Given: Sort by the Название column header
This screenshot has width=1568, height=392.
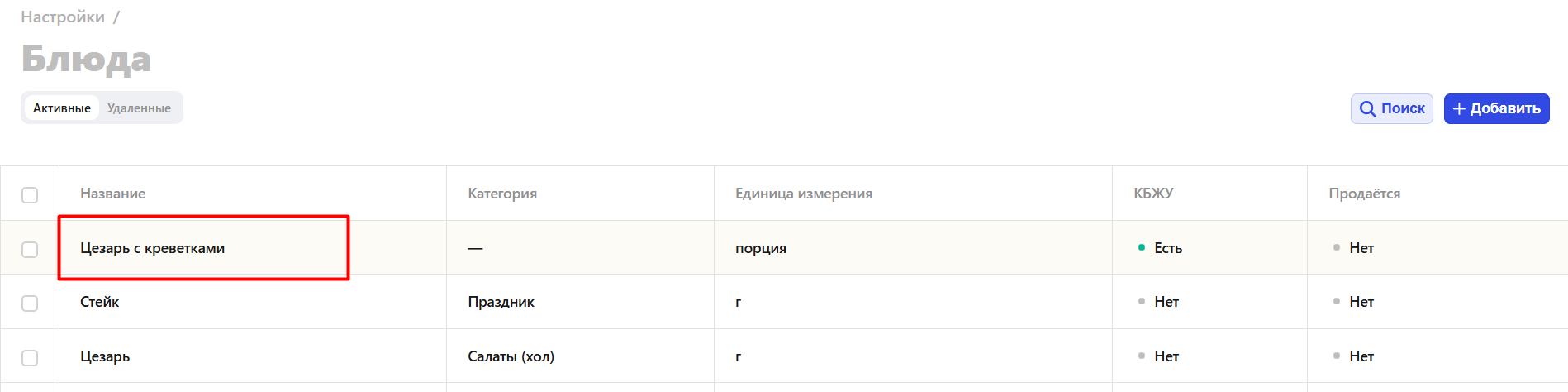Looking at the screenshot, I should click(x=112, y=194).
